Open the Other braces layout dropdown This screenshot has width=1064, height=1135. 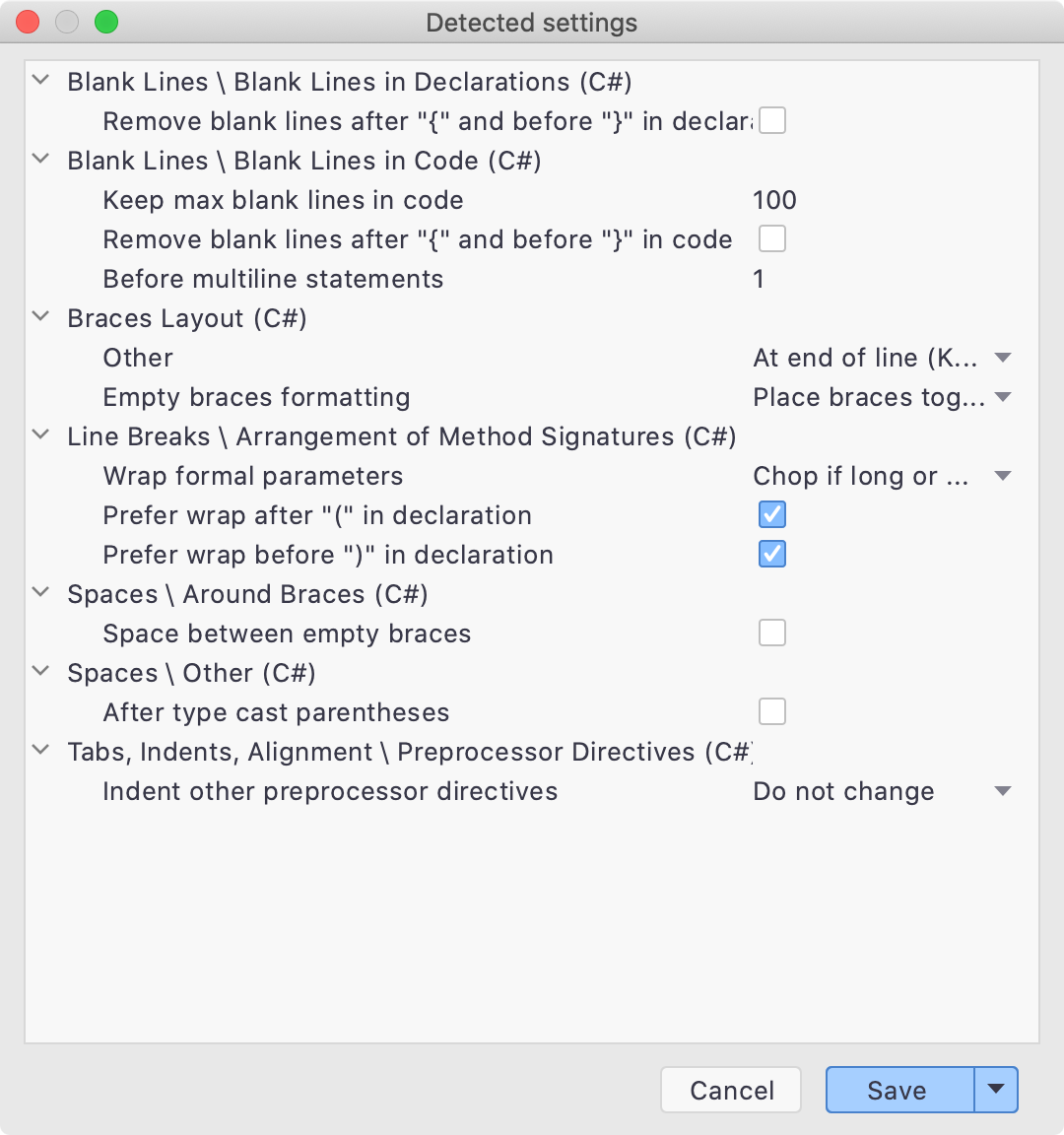(882, 358)
